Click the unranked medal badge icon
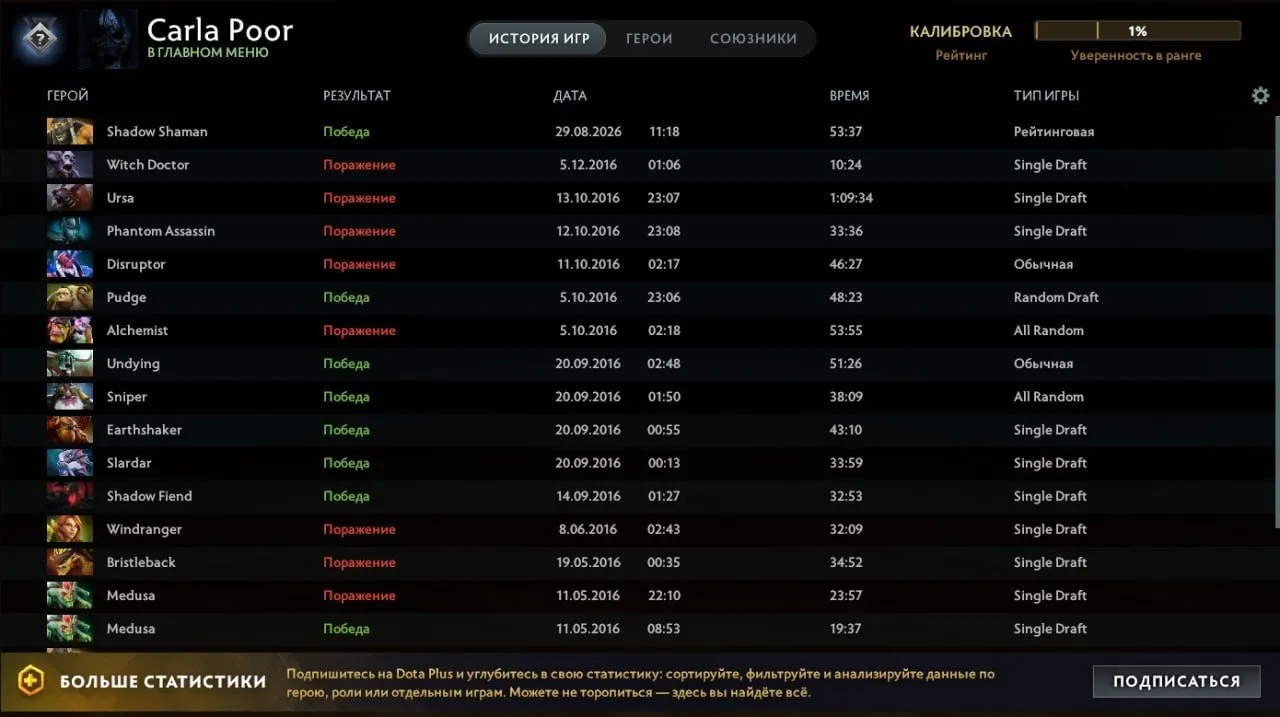Screen dimensions: 1280x717 coord(39,39)
